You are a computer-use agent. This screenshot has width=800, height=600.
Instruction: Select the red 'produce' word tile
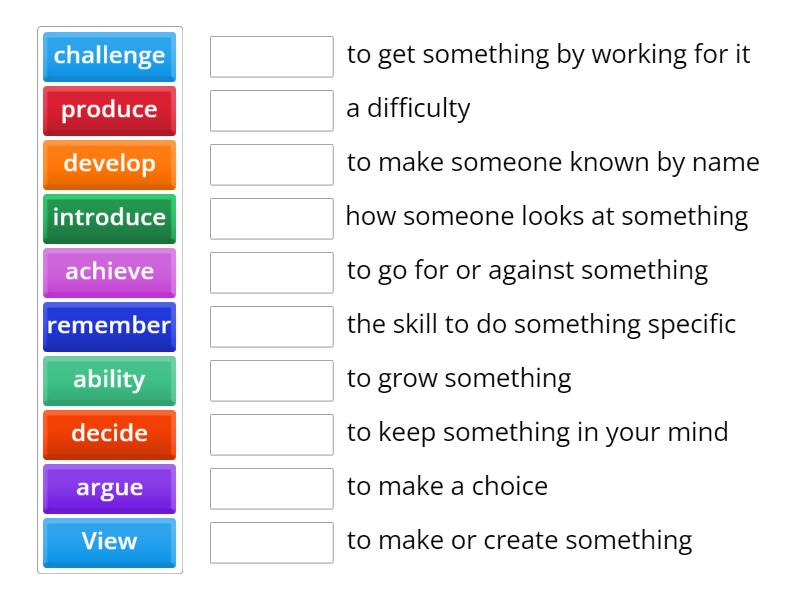109,111
